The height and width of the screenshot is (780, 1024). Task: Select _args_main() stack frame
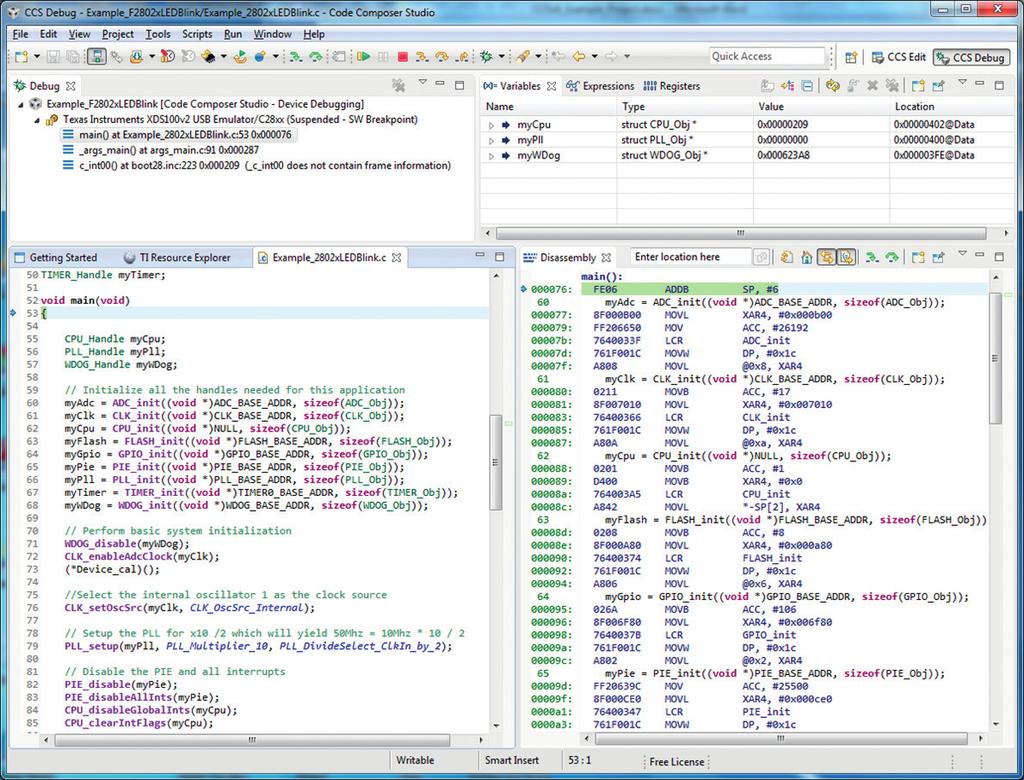point(161,150)
